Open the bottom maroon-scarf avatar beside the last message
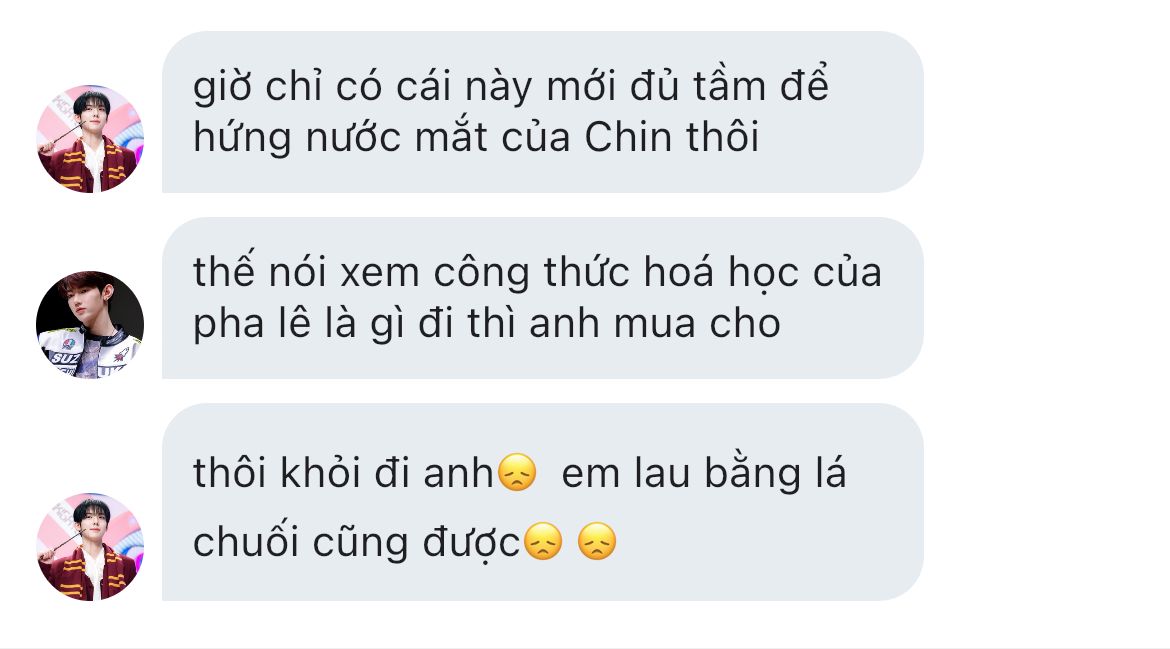Image resolution: width=1170 pixels, height=649 pixels. 90,546
